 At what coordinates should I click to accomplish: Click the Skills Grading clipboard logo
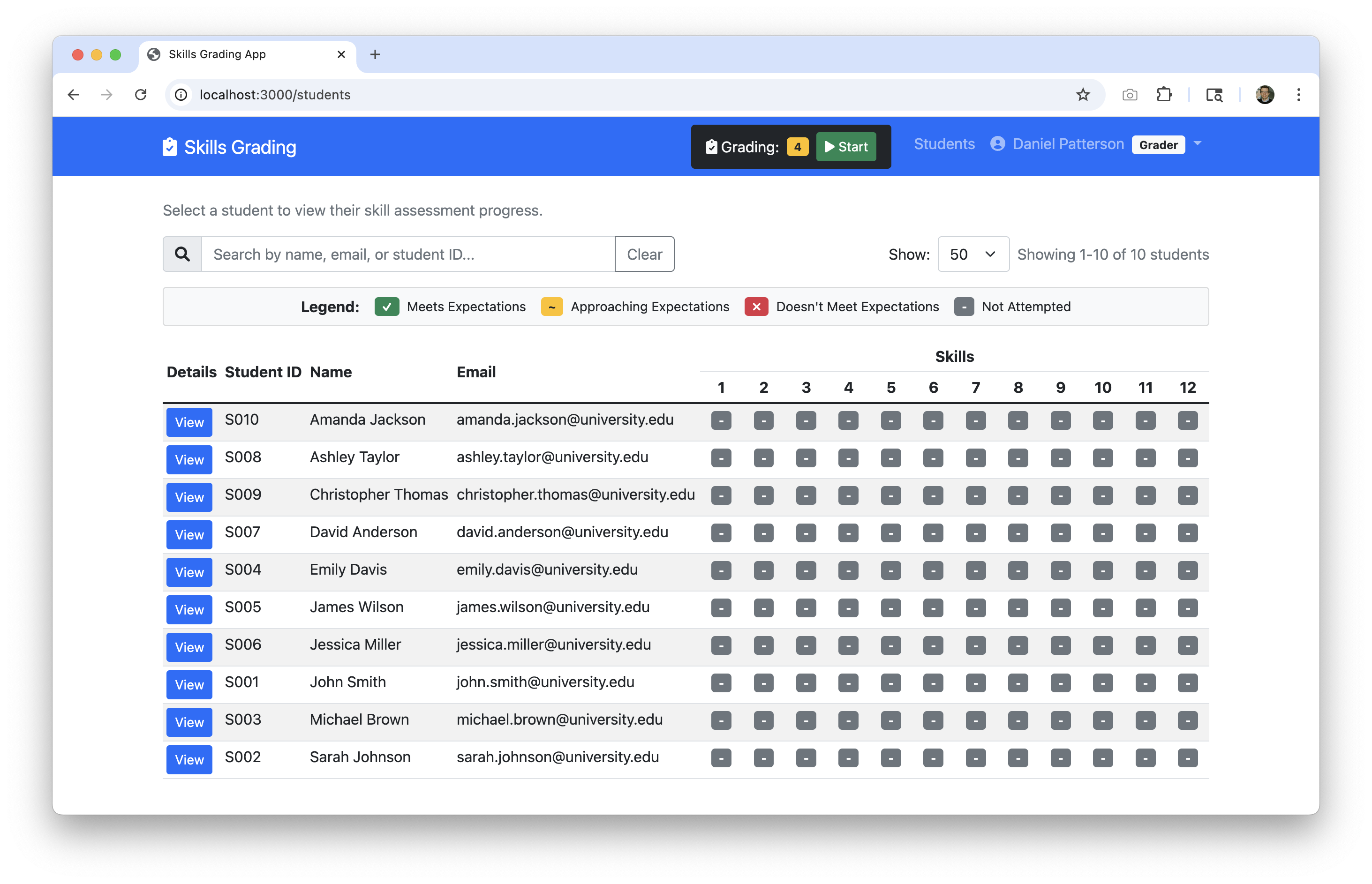point(169,147)
